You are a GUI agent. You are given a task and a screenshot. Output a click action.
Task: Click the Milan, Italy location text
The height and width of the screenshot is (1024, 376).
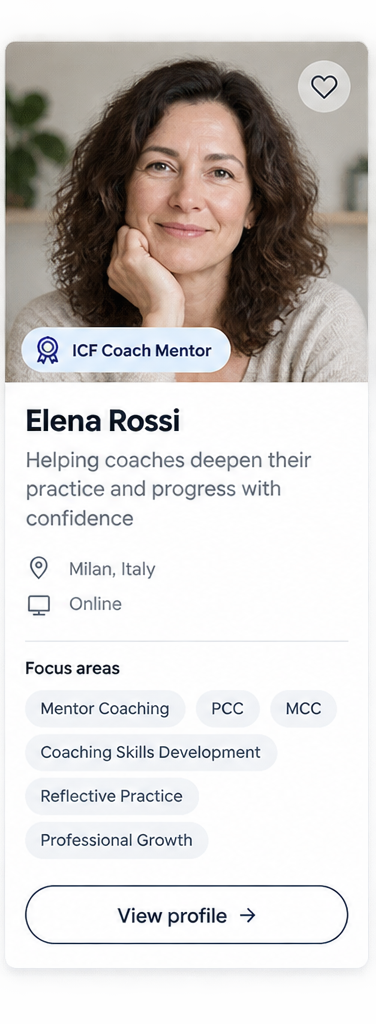112,569
